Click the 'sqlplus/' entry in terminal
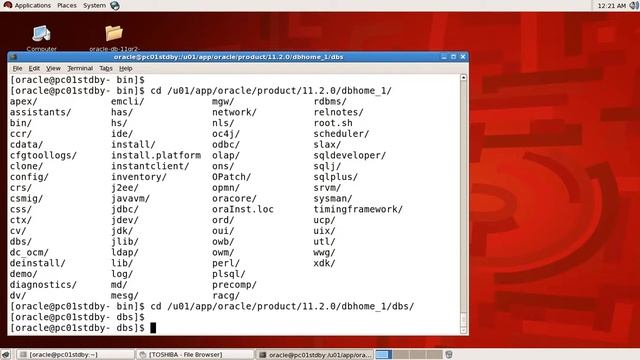Viewport: 640px width, 360px height. (336, 177)
